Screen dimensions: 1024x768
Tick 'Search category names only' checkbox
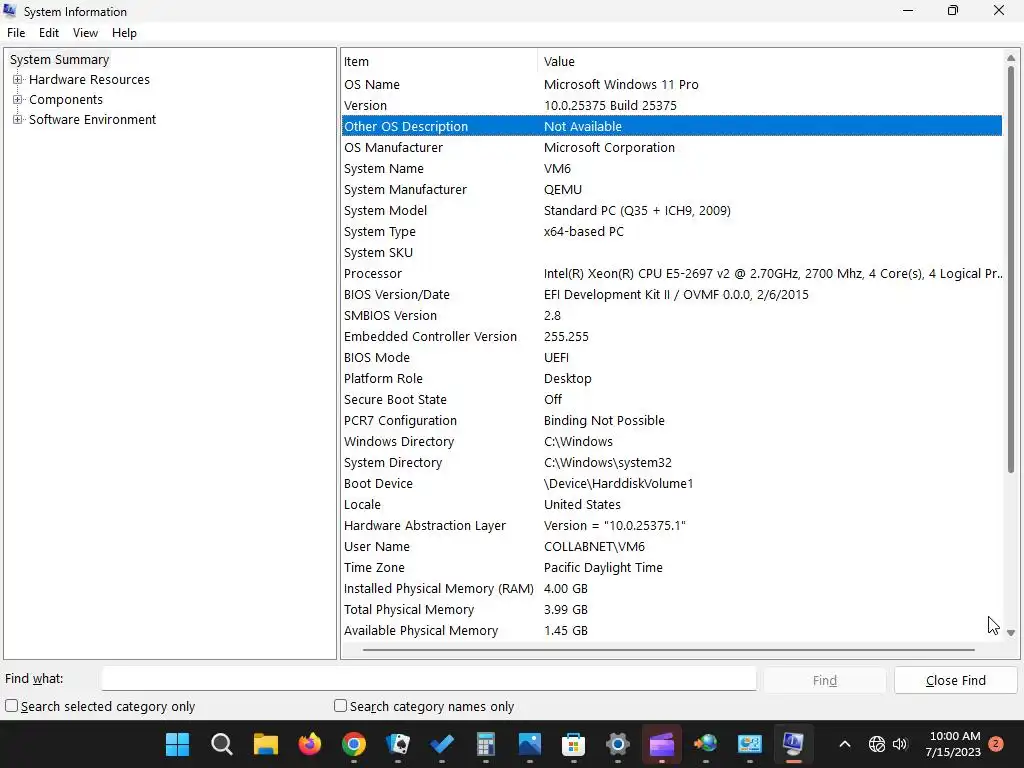click(x=340, y=705)
